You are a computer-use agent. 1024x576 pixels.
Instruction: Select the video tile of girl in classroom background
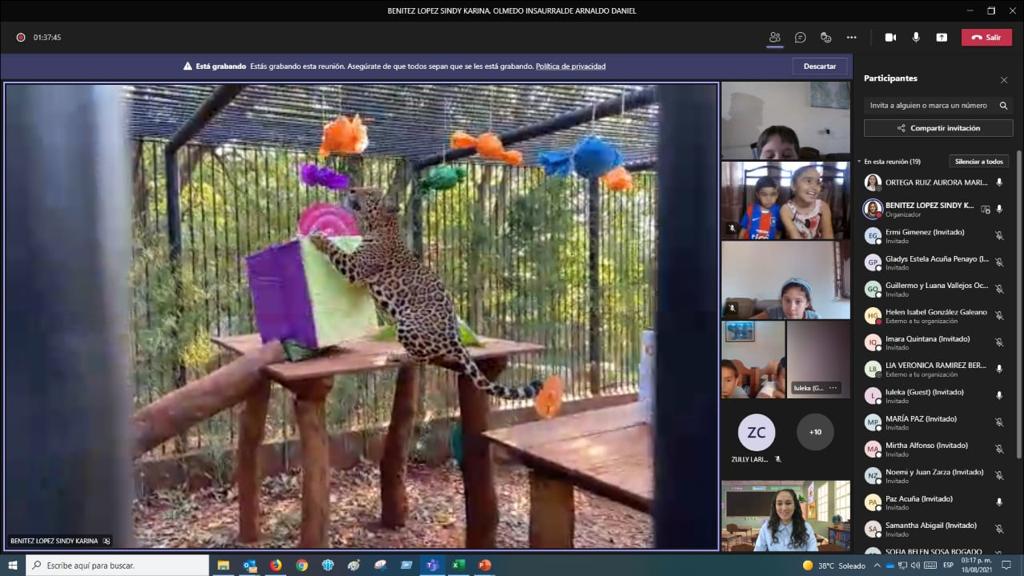786,516
